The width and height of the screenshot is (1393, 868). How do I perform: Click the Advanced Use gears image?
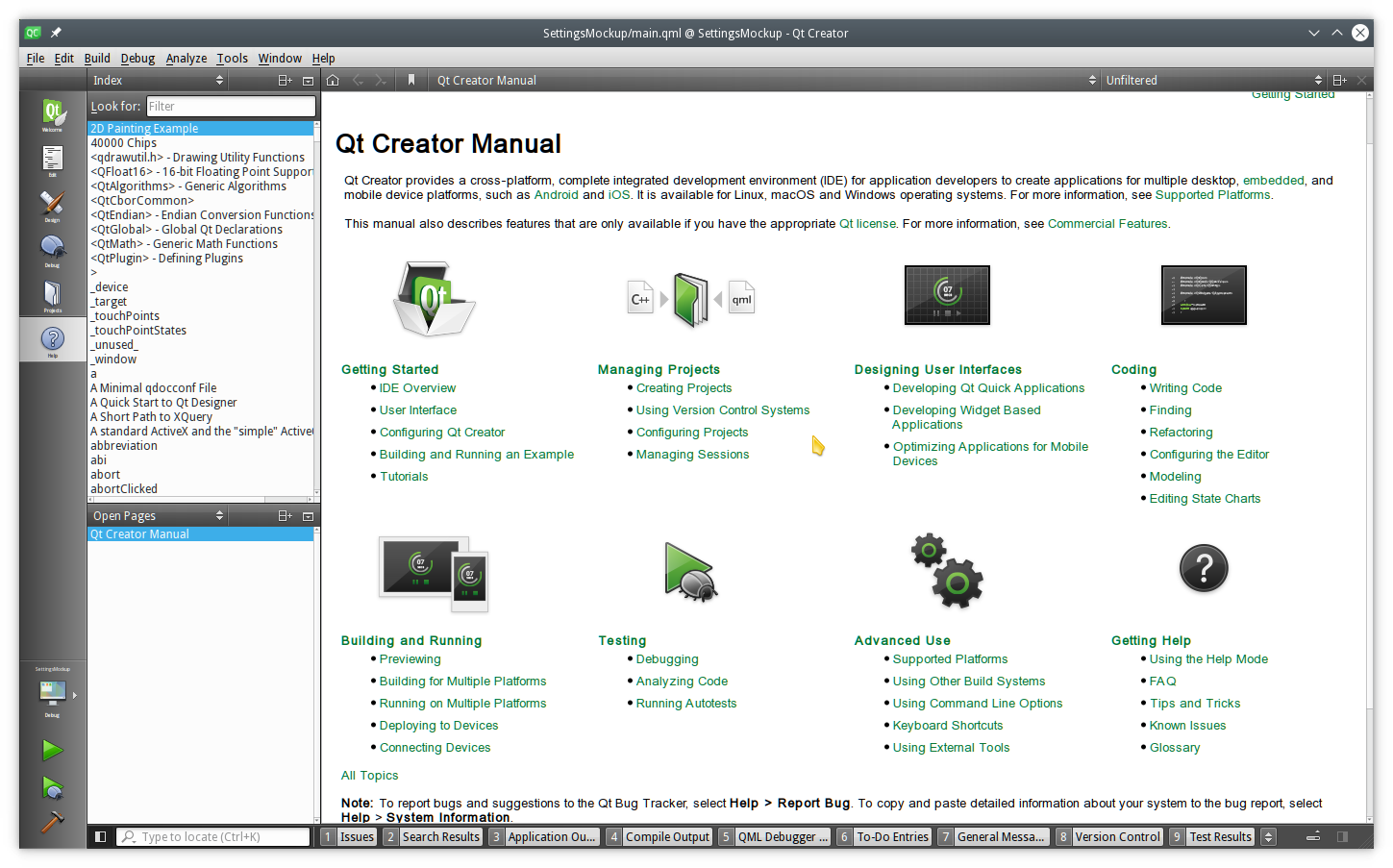947,570
